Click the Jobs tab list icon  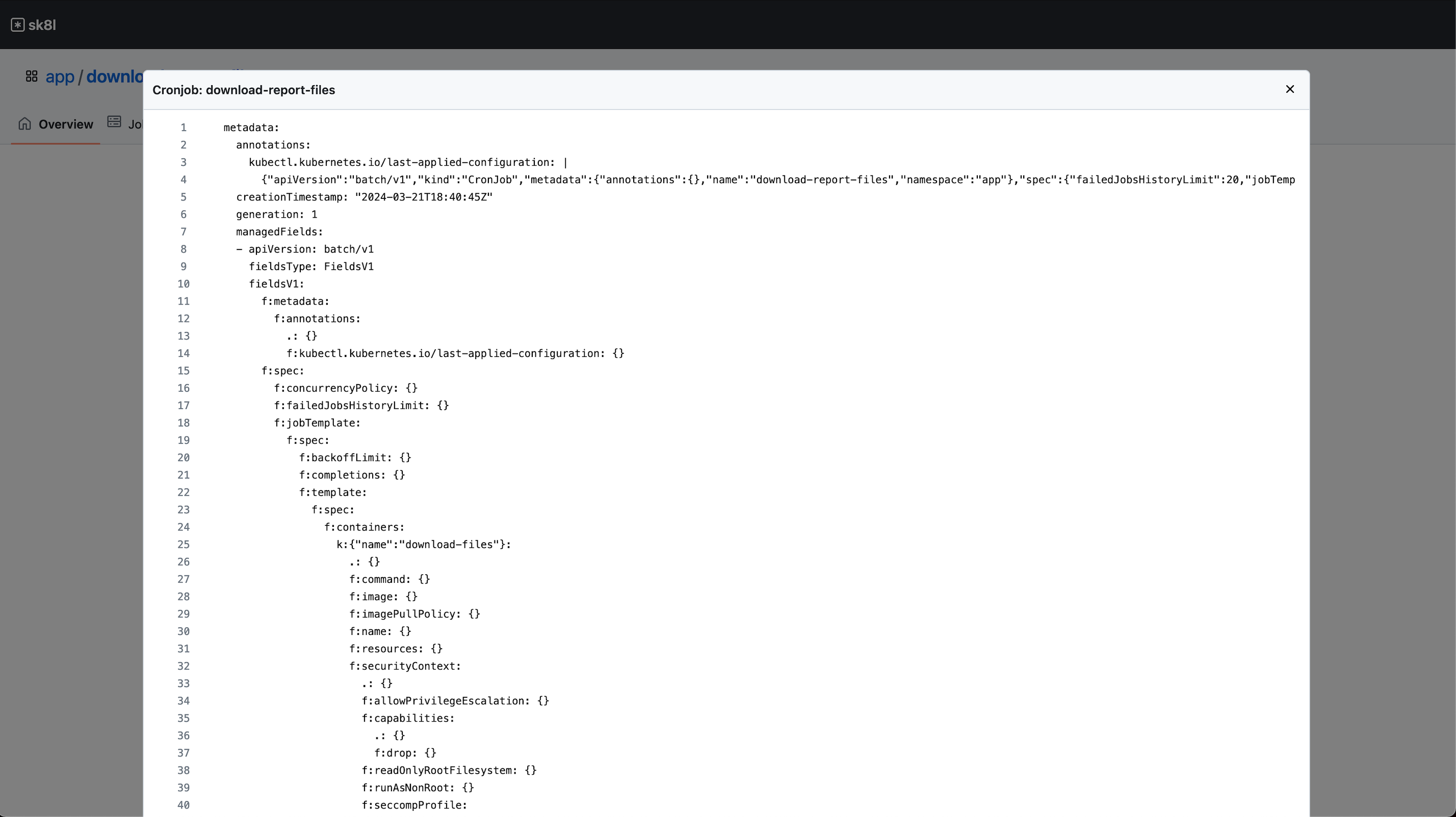(x=114, y=122)
